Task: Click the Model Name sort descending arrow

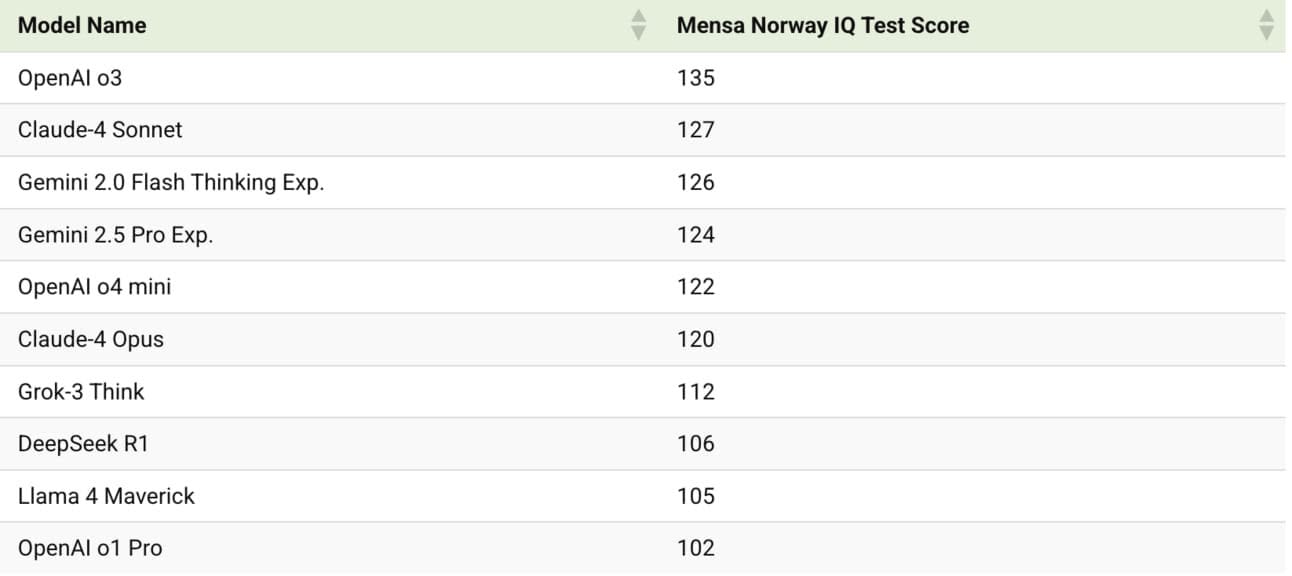Action: tap(639, 33)
